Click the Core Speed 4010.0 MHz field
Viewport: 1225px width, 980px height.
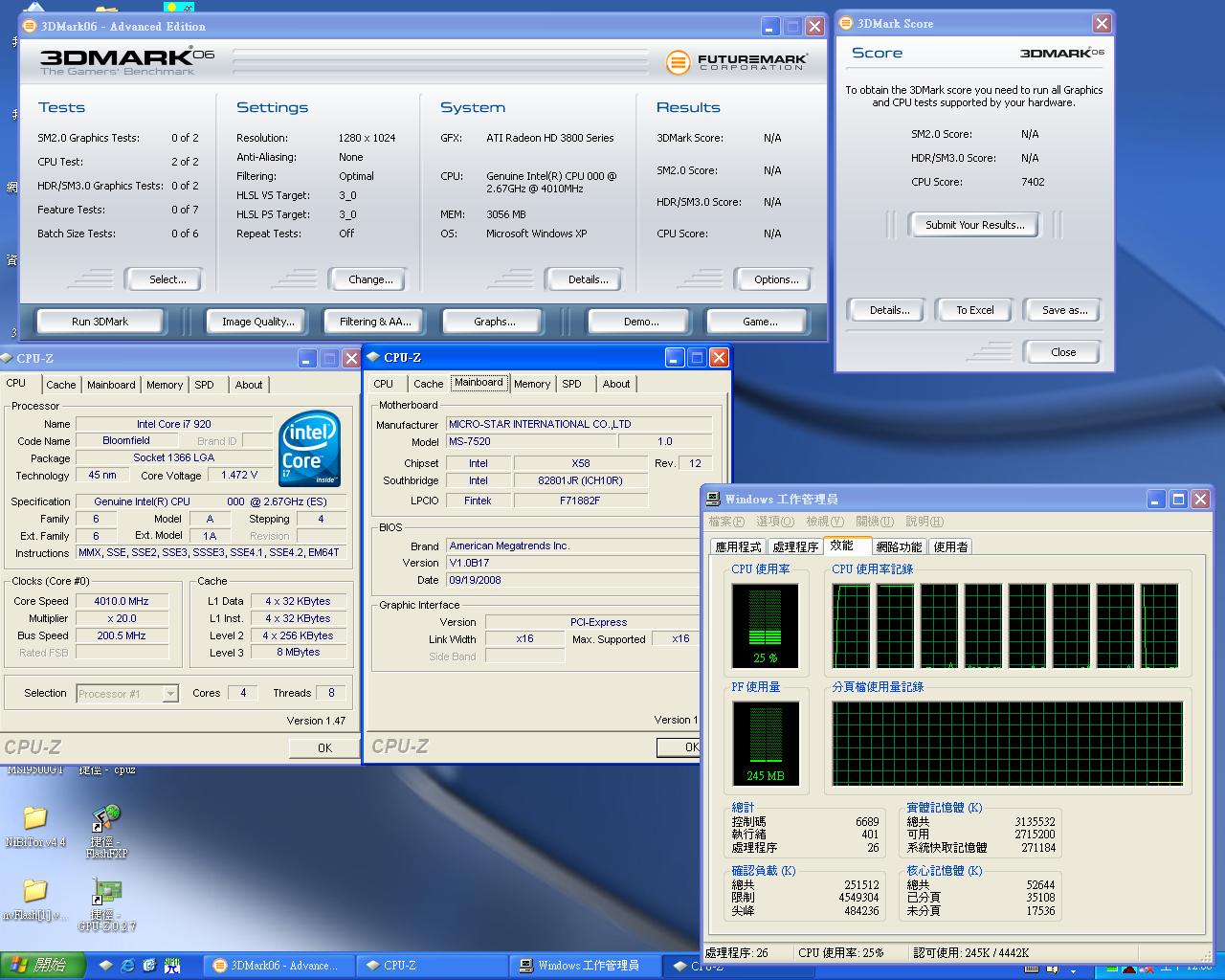[122, 601]
